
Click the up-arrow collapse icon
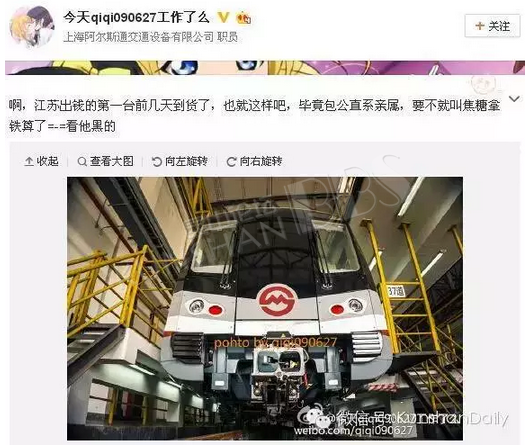(x=29, y=162)
